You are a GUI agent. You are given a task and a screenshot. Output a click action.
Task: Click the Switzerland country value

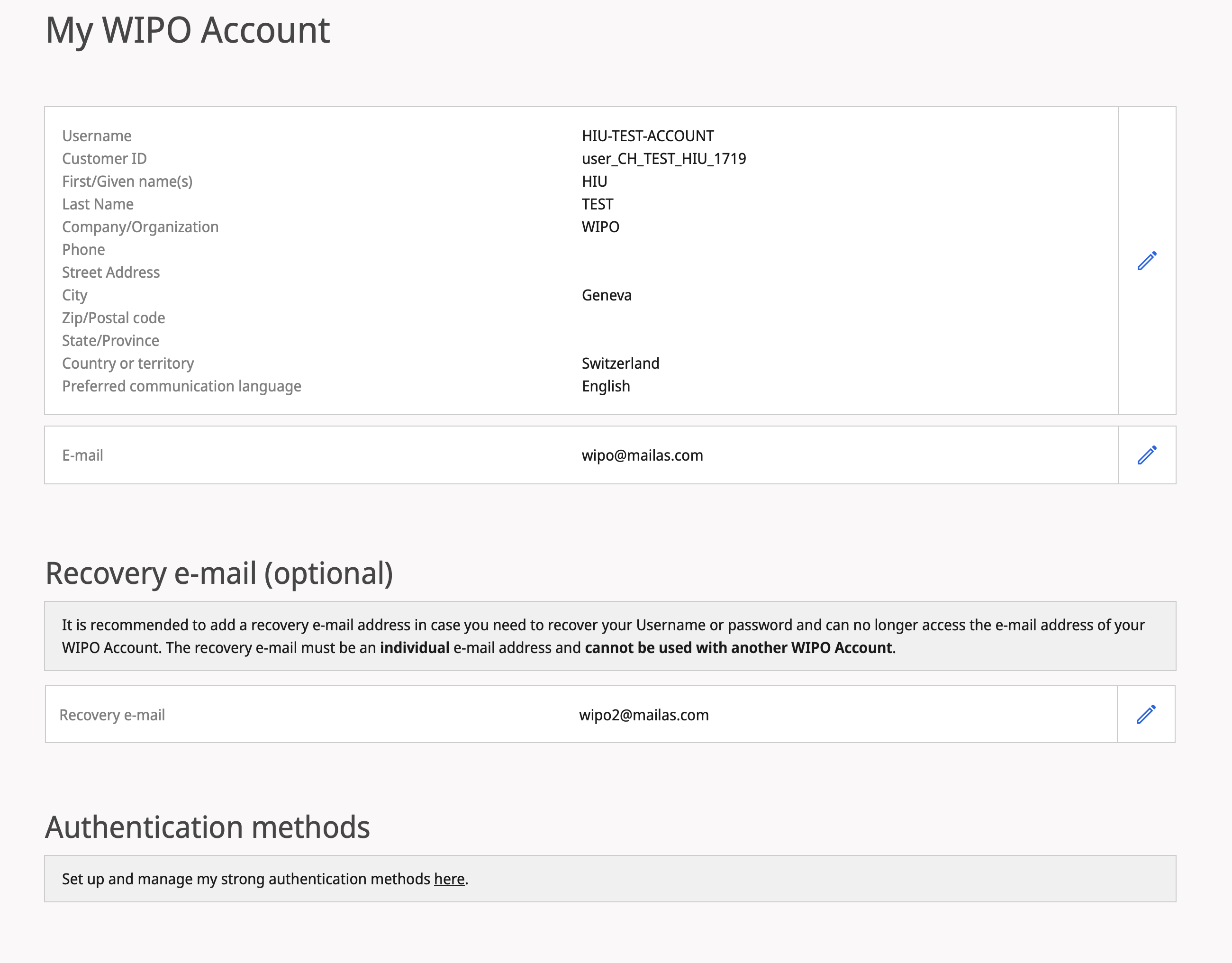(x=620, y=363)
